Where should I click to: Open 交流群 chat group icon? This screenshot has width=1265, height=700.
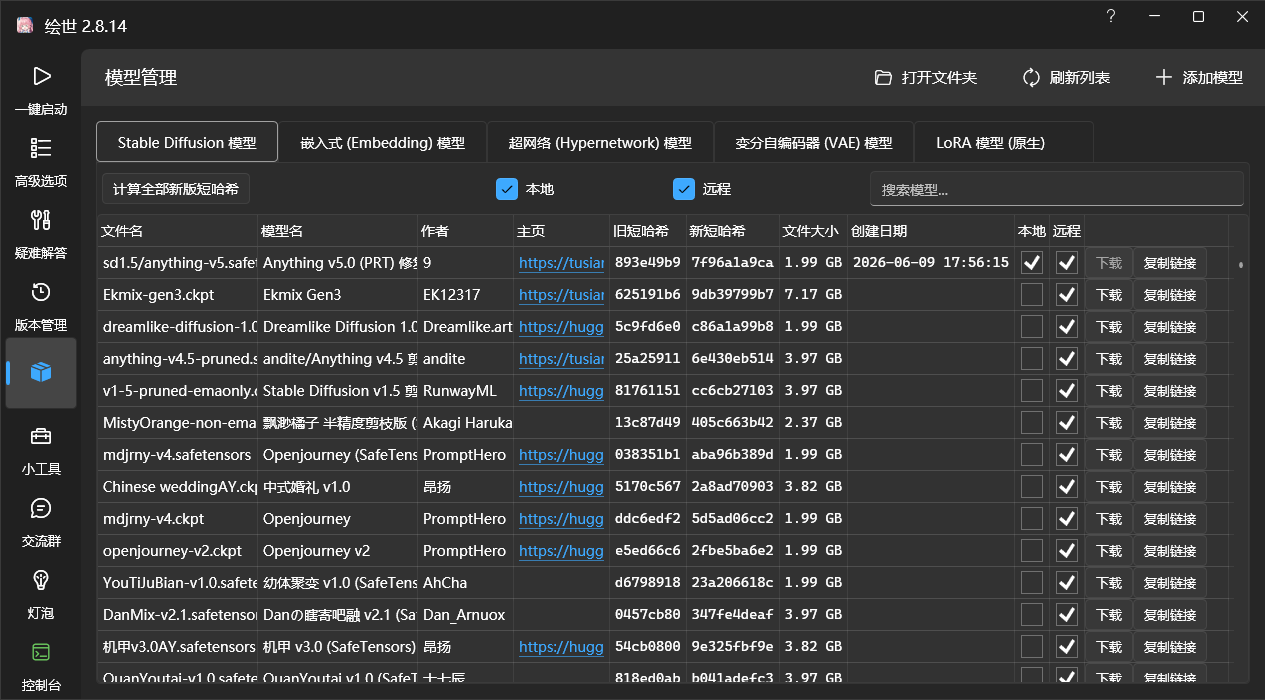(41, 508)
